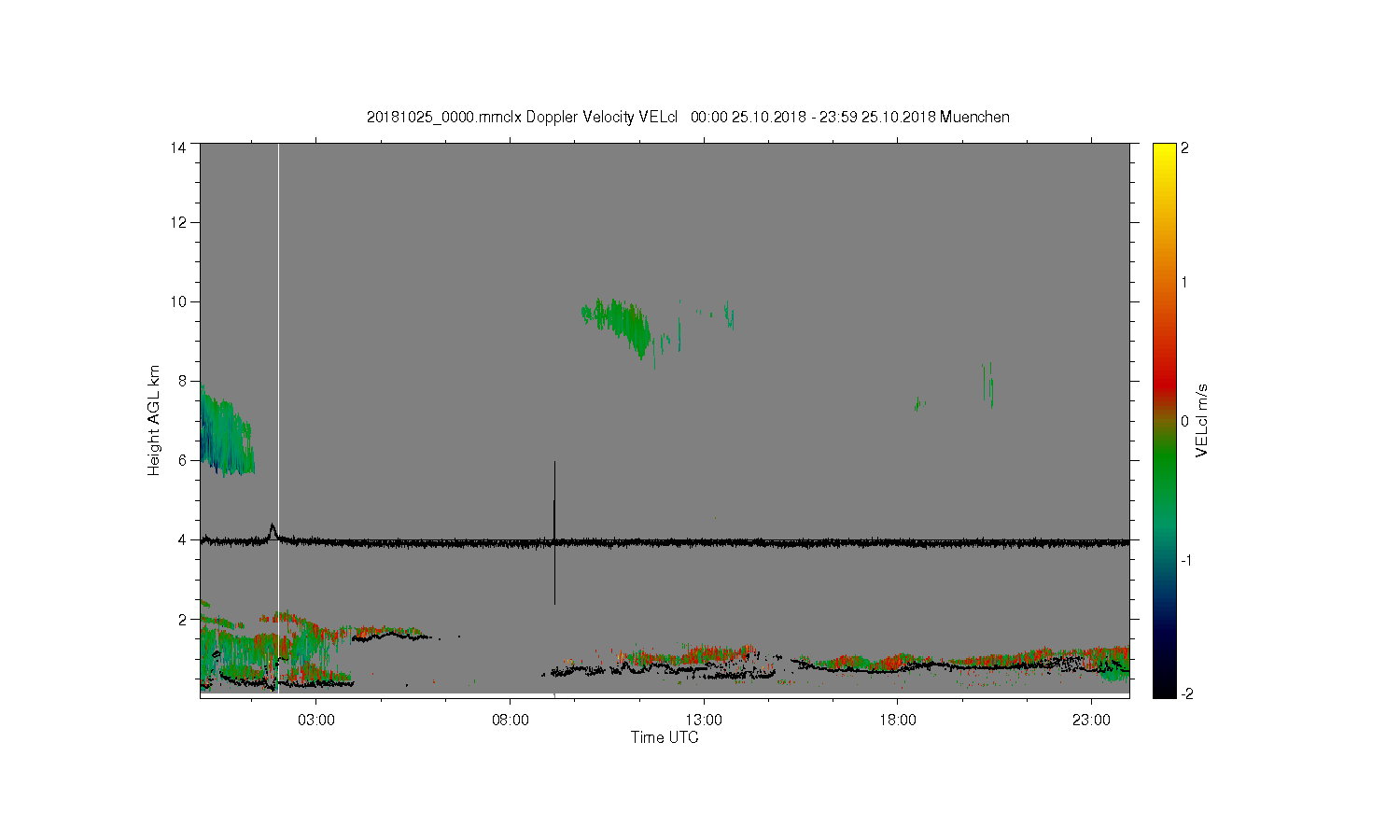Click the colorbar label 1

pos(1185,283)
